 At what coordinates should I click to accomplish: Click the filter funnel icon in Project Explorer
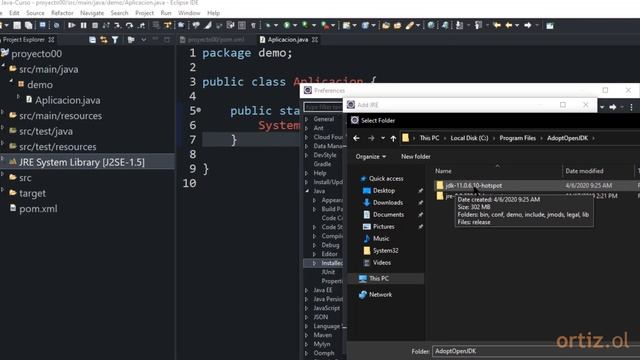click(115, 40)
